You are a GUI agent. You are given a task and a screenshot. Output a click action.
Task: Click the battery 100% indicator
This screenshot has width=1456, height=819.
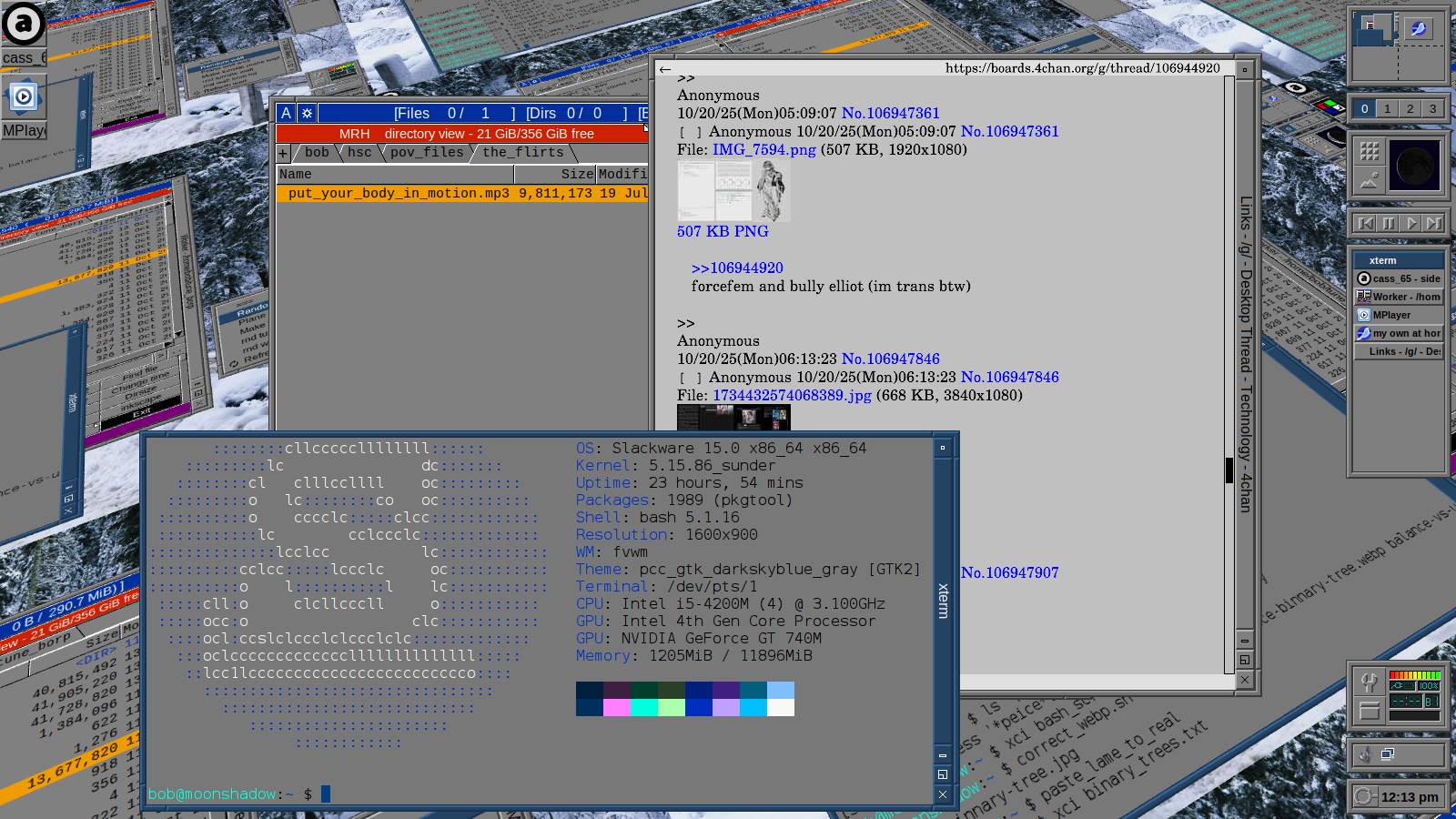[x=1429, y=686]
